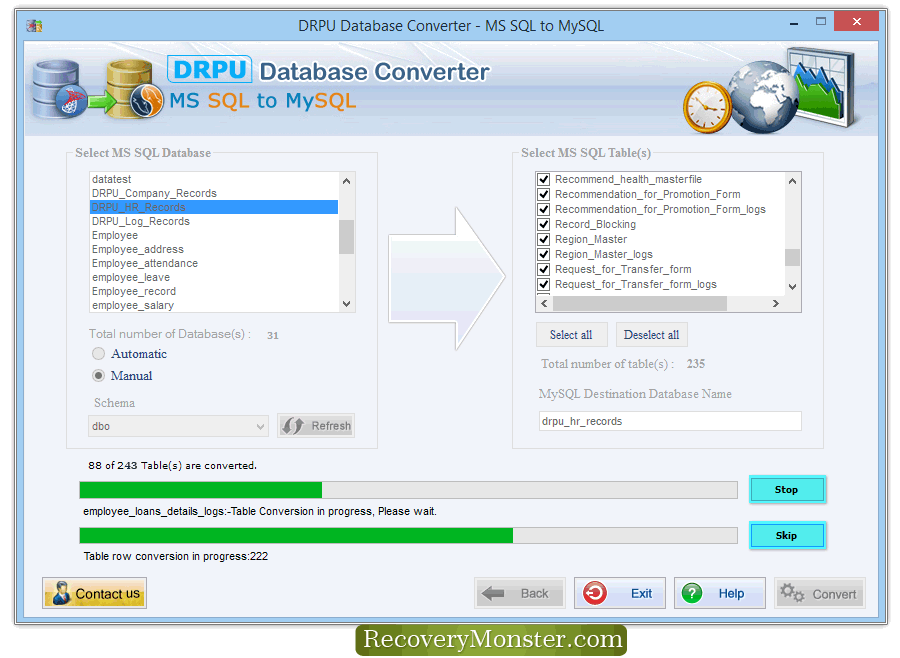900x658 pixels.
Task: Click the table list vertical scrollbar thumb
Action: (x=792, y=257)
